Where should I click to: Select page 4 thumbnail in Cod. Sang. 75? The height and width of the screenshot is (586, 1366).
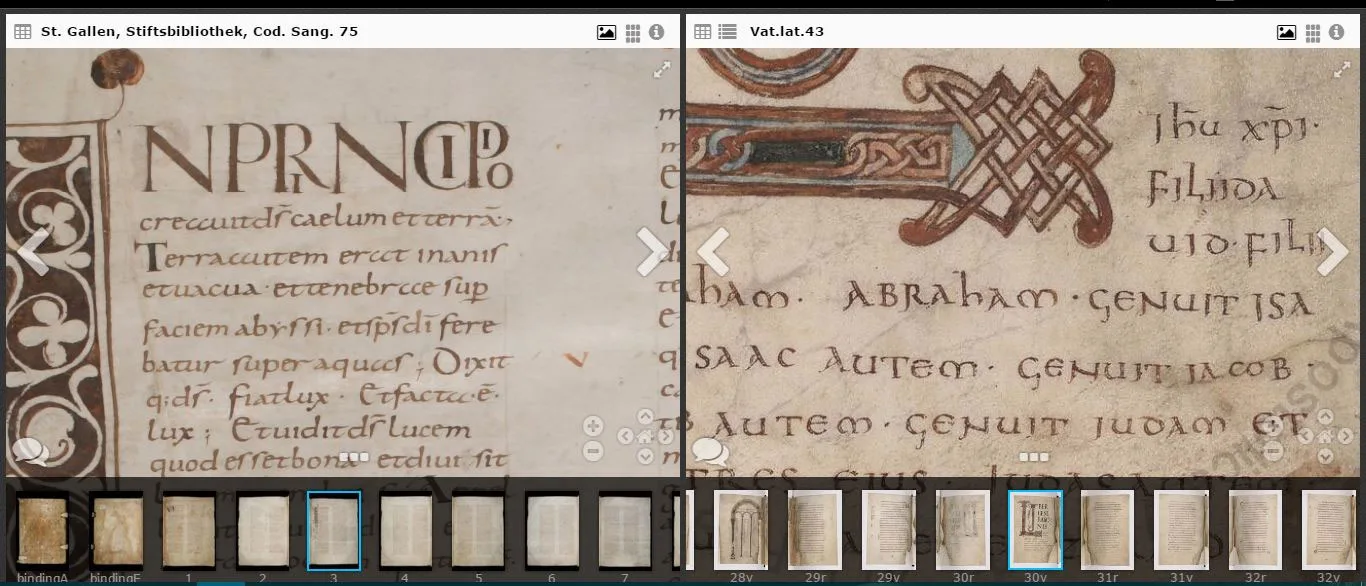click(405, 531)
